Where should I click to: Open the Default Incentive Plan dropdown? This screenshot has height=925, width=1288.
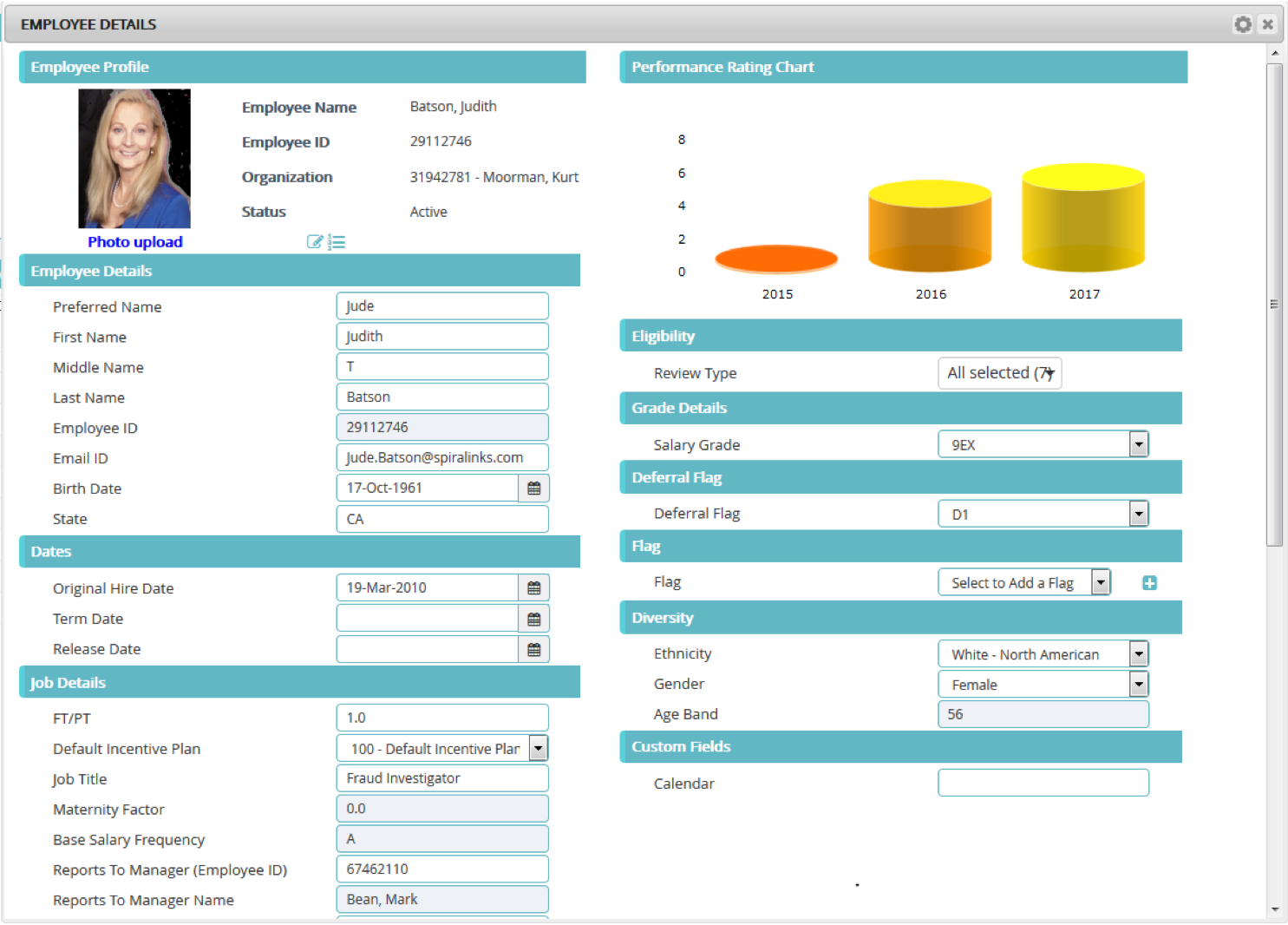coord(538,747)
